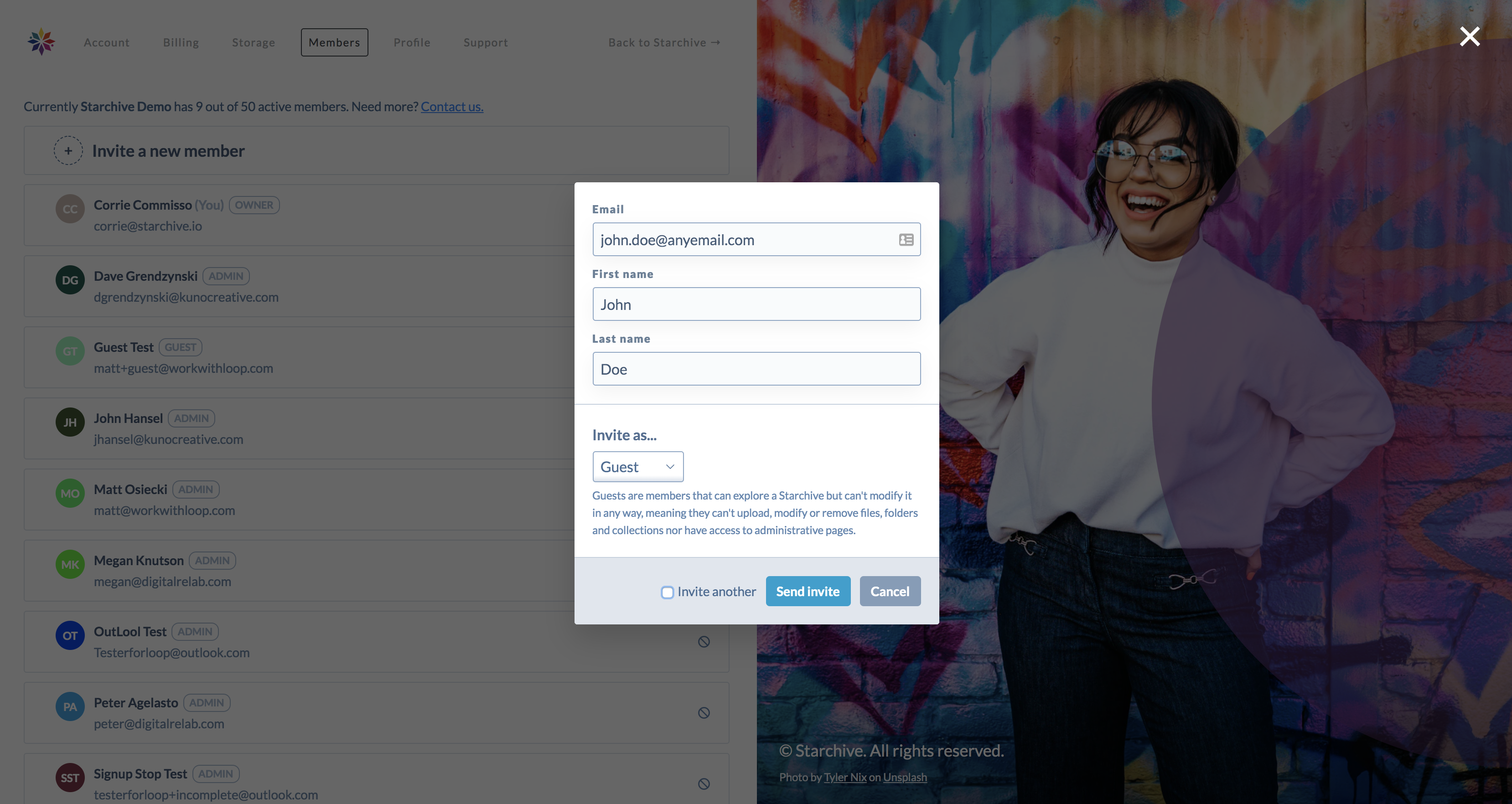Click the Starchive flower logo
The height and width of the screenshot is (804, 1512).
41,41
